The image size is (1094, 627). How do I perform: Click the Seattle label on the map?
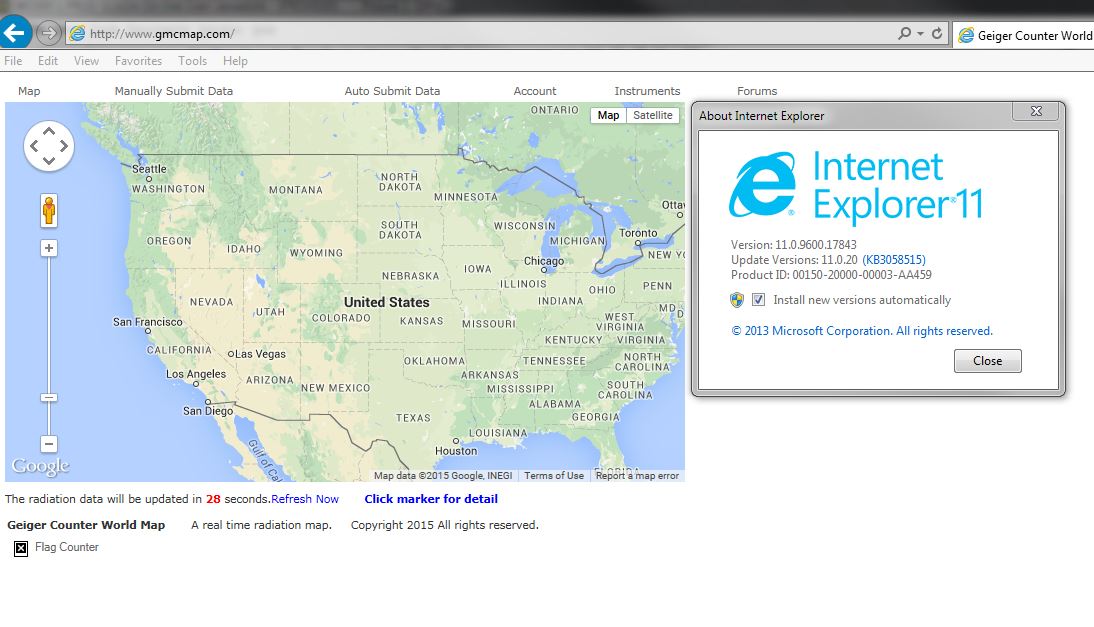[149, 169]
